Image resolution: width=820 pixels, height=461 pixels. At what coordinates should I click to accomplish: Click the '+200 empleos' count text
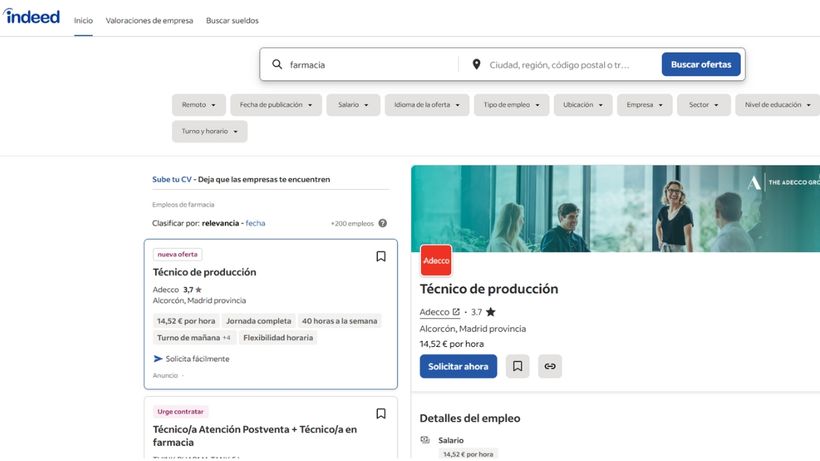[x=352, y=223]
